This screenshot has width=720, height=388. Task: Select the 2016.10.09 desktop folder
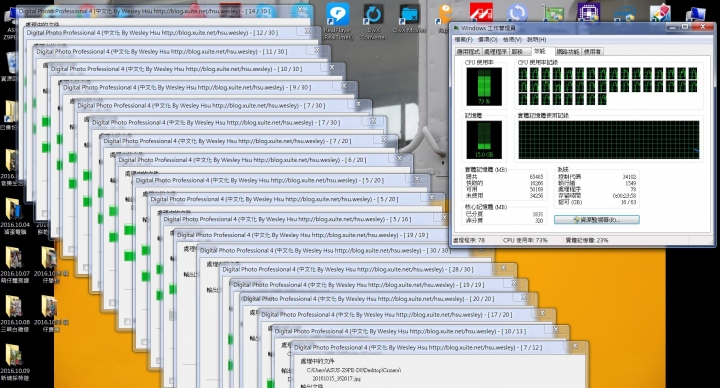[15, 361]
